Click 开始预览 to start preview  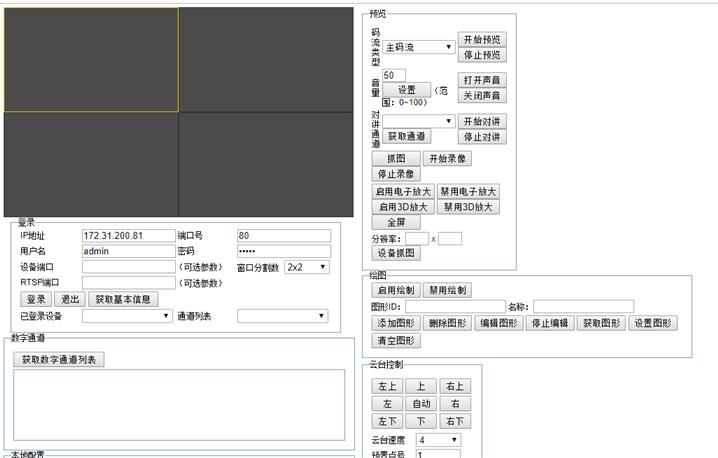click(483, 39)
